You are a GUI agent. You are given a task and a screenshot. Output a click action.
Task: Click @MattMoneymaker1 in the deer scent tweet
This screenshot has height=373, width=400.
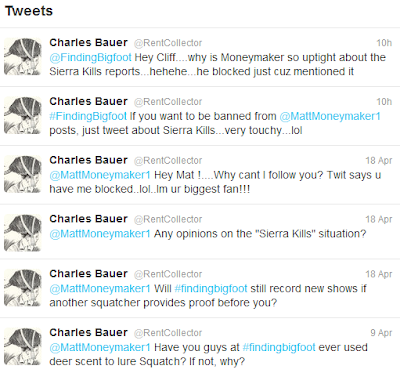pyautogui.click(x=100, y=347)
